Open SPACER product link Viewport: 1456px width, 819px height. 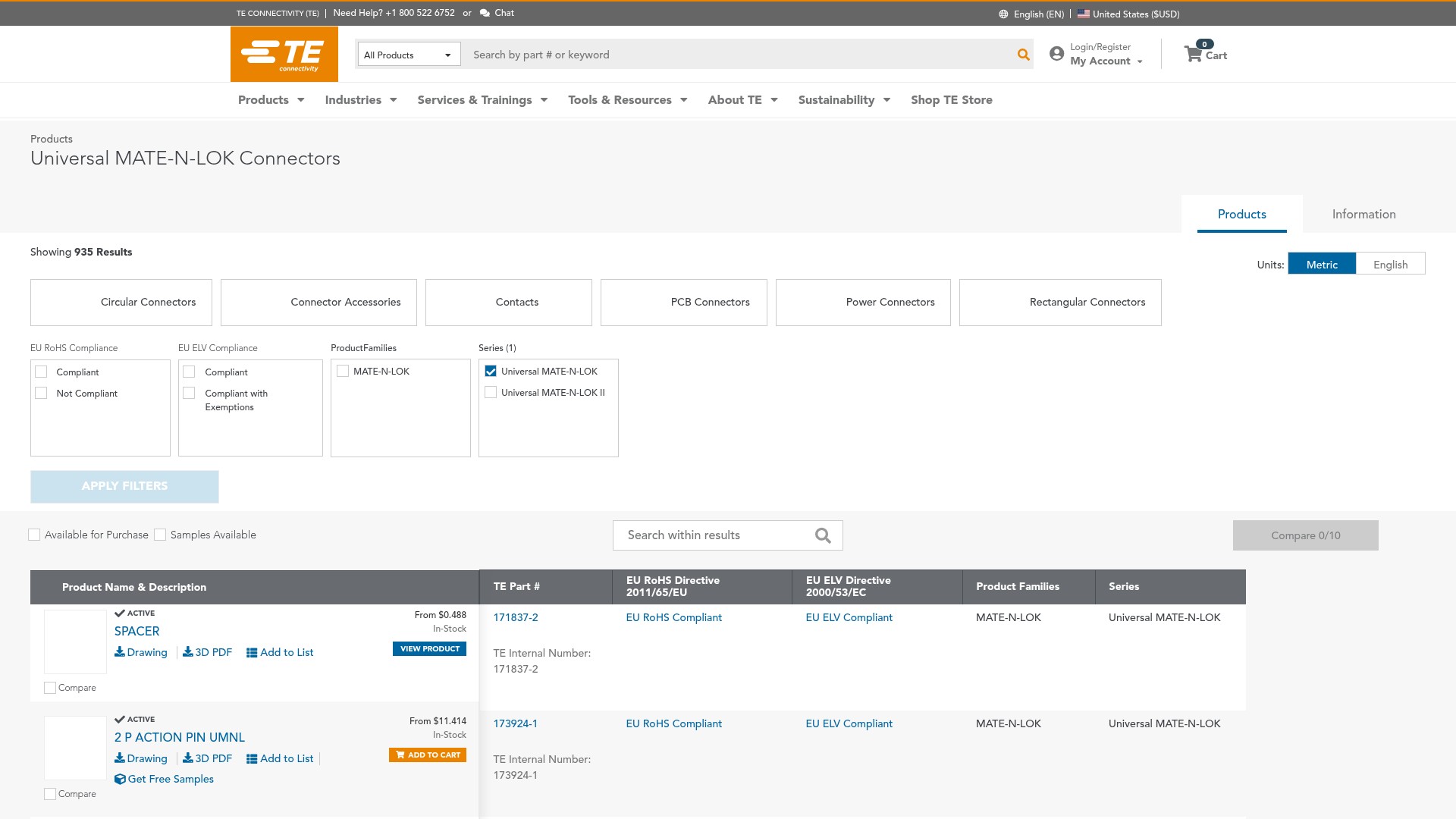[x=137, y=631]
